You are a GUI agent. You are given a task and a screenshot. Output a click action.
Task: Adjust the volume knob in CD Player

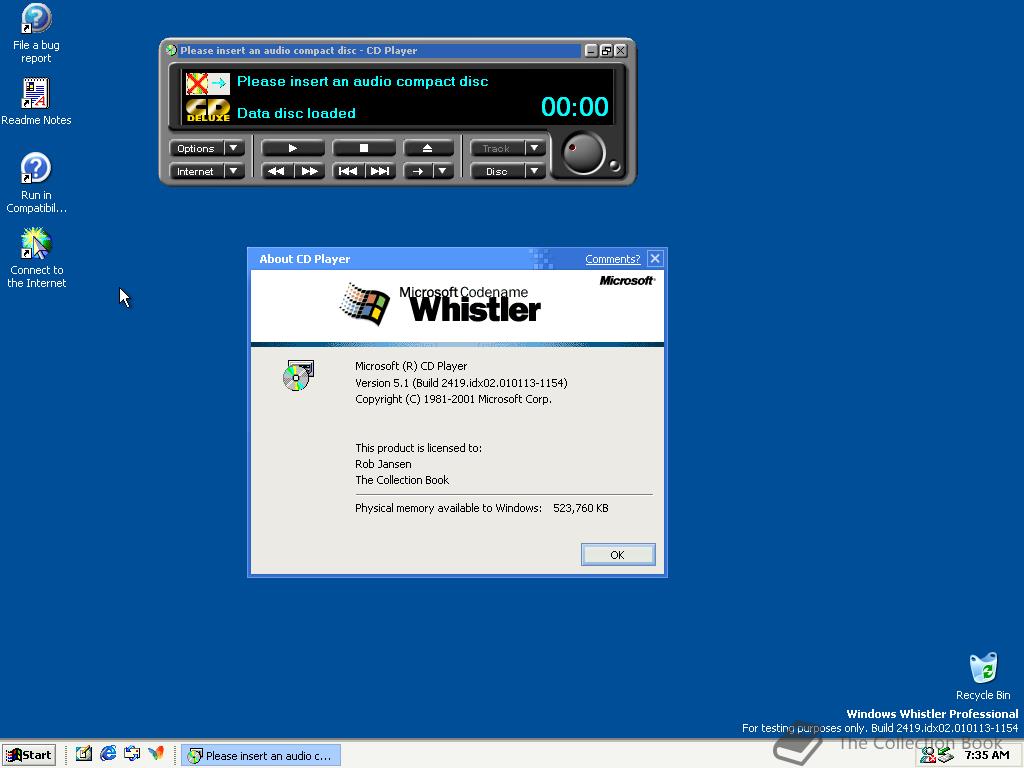(583, 154)
